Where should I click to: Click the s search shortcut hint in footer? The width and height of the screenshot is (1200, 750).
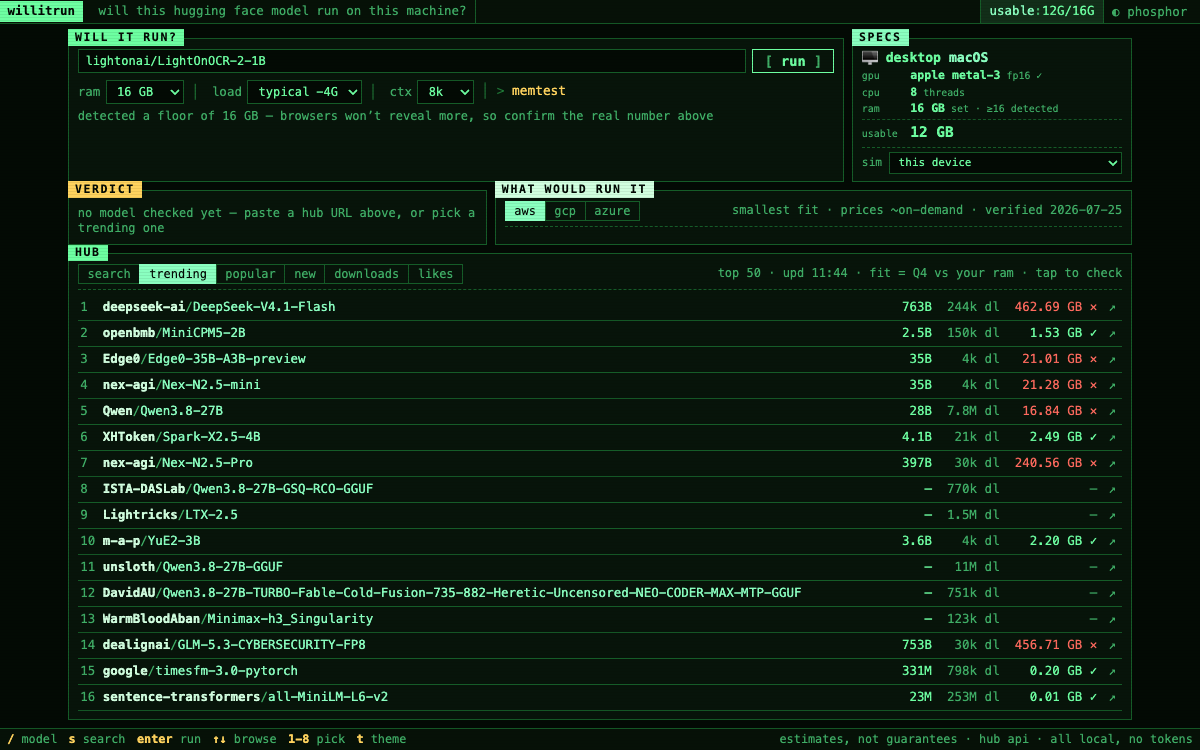click(97, 739)
